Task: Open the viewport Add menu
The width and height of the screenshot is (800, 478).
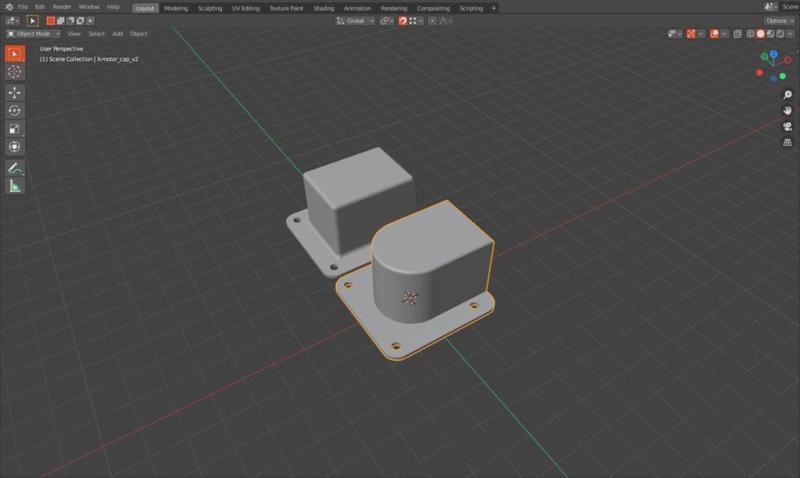Action: pyautogui.click(x=117, y=34)
